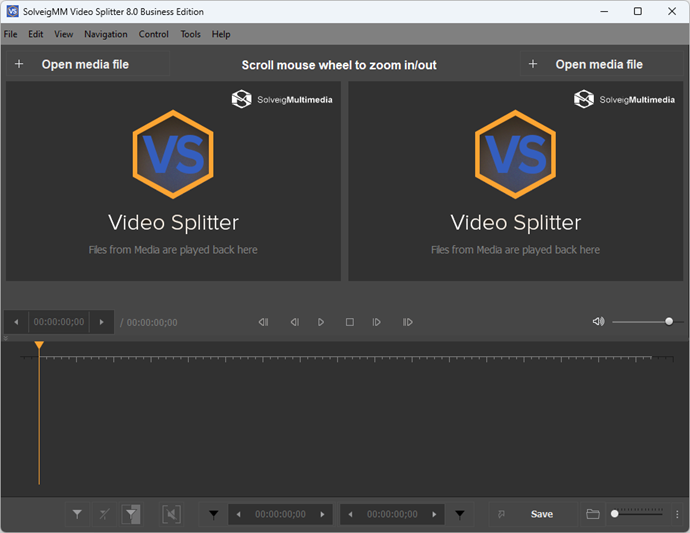Image resolution: width=690 pixels, height=533 pixels.
Task: Adjust the volume slider handle
Action: click(669, 322)
